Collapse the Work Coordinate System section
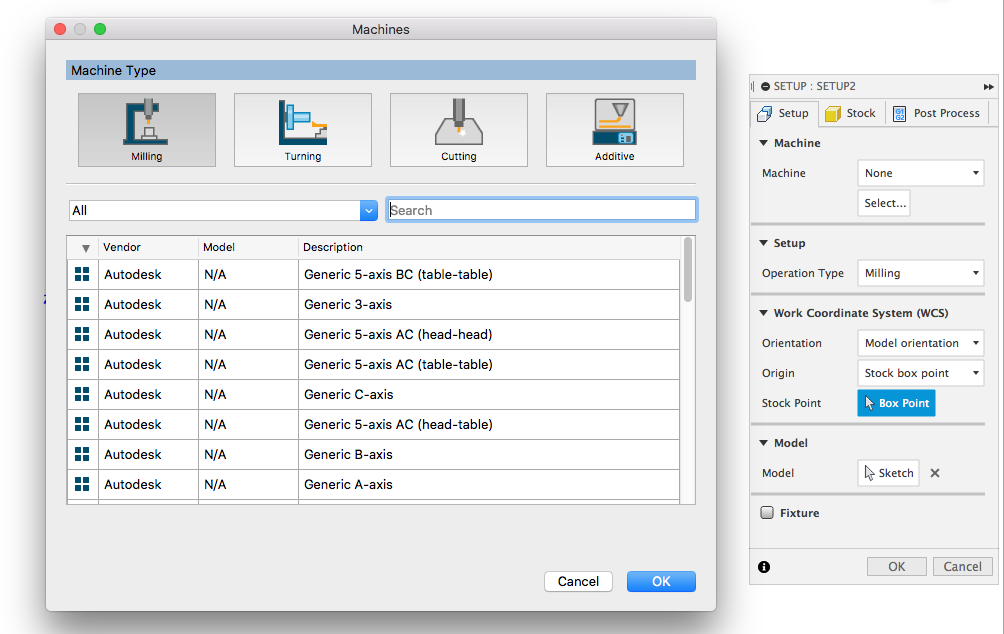The width and height of the screenshot is (1004, 634). [x=763, y=313]
